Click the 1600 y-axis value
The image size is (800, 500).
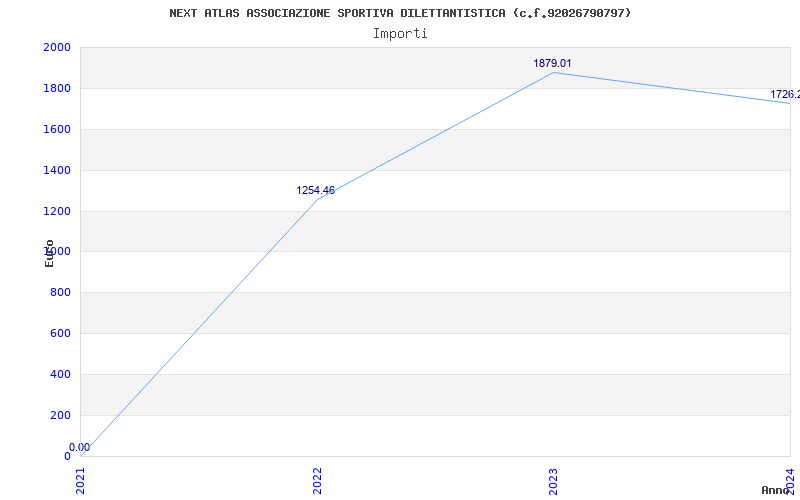(x=57, y=129)
